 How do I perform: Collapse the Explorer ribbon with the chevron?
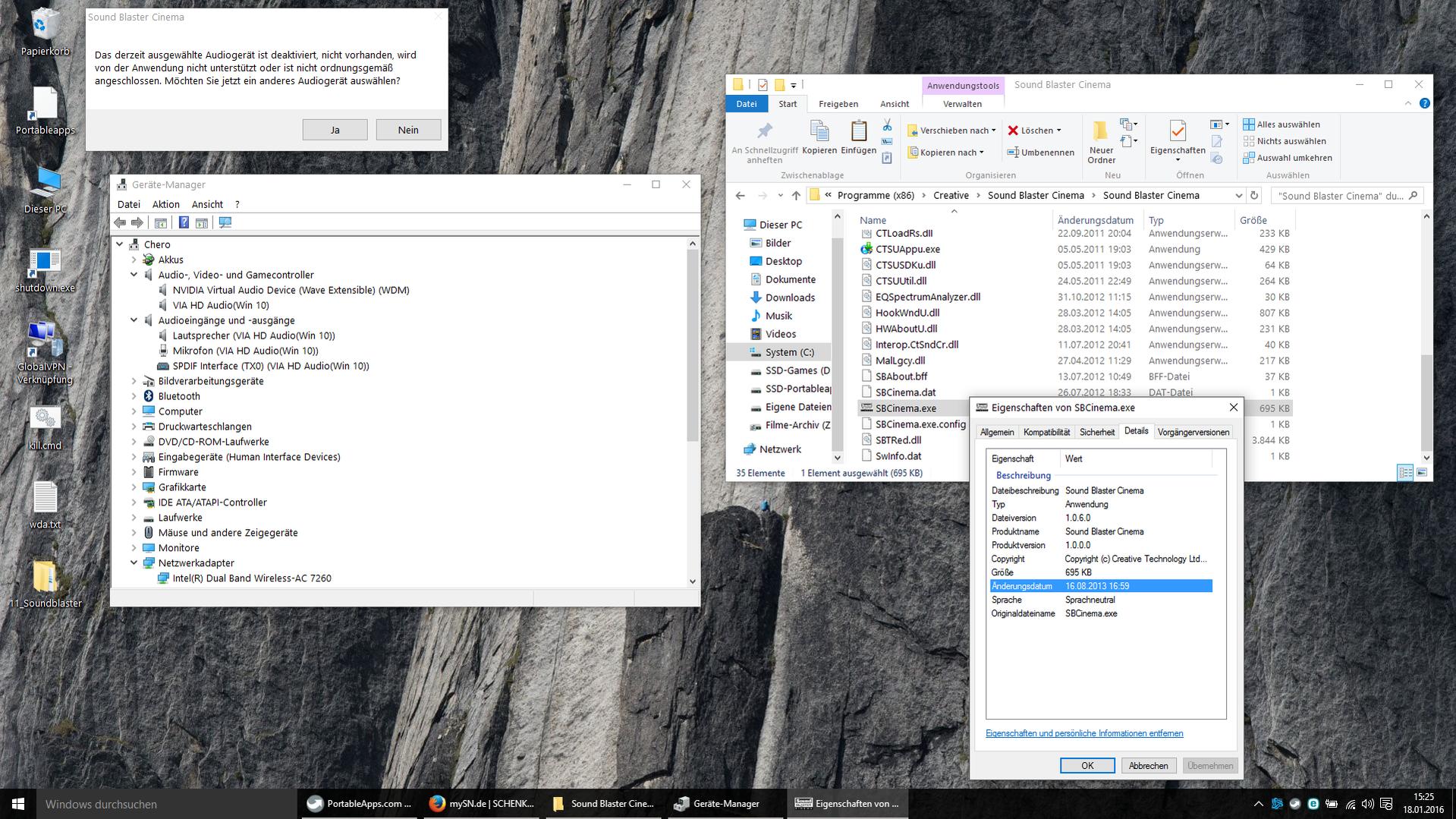(x=1408, y=103)
